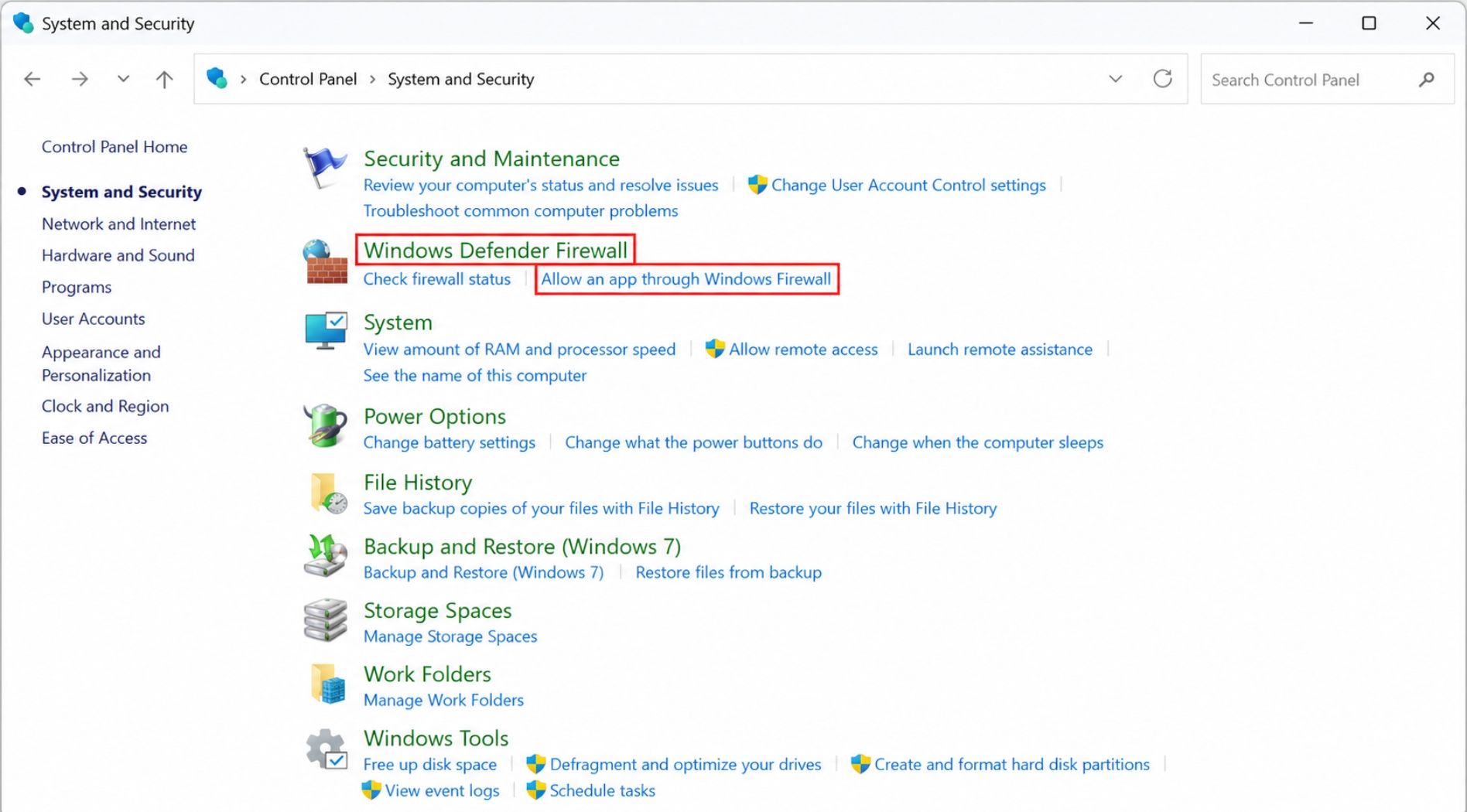Viewport: 1467px width, 812px height.
Task: Click Manage Work Folders
Action: [443, 700]
